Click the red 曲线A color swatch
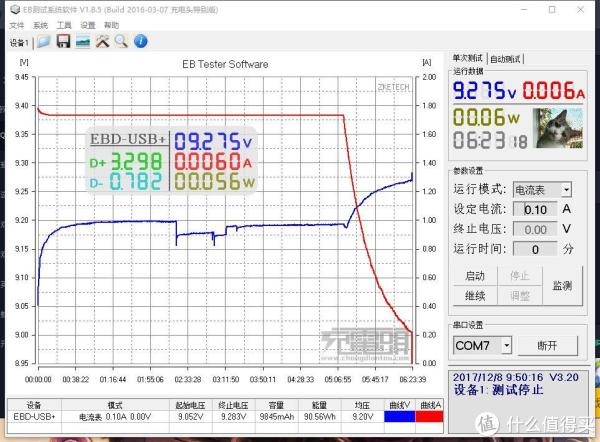600x442 pixels. tap(429, 417)
